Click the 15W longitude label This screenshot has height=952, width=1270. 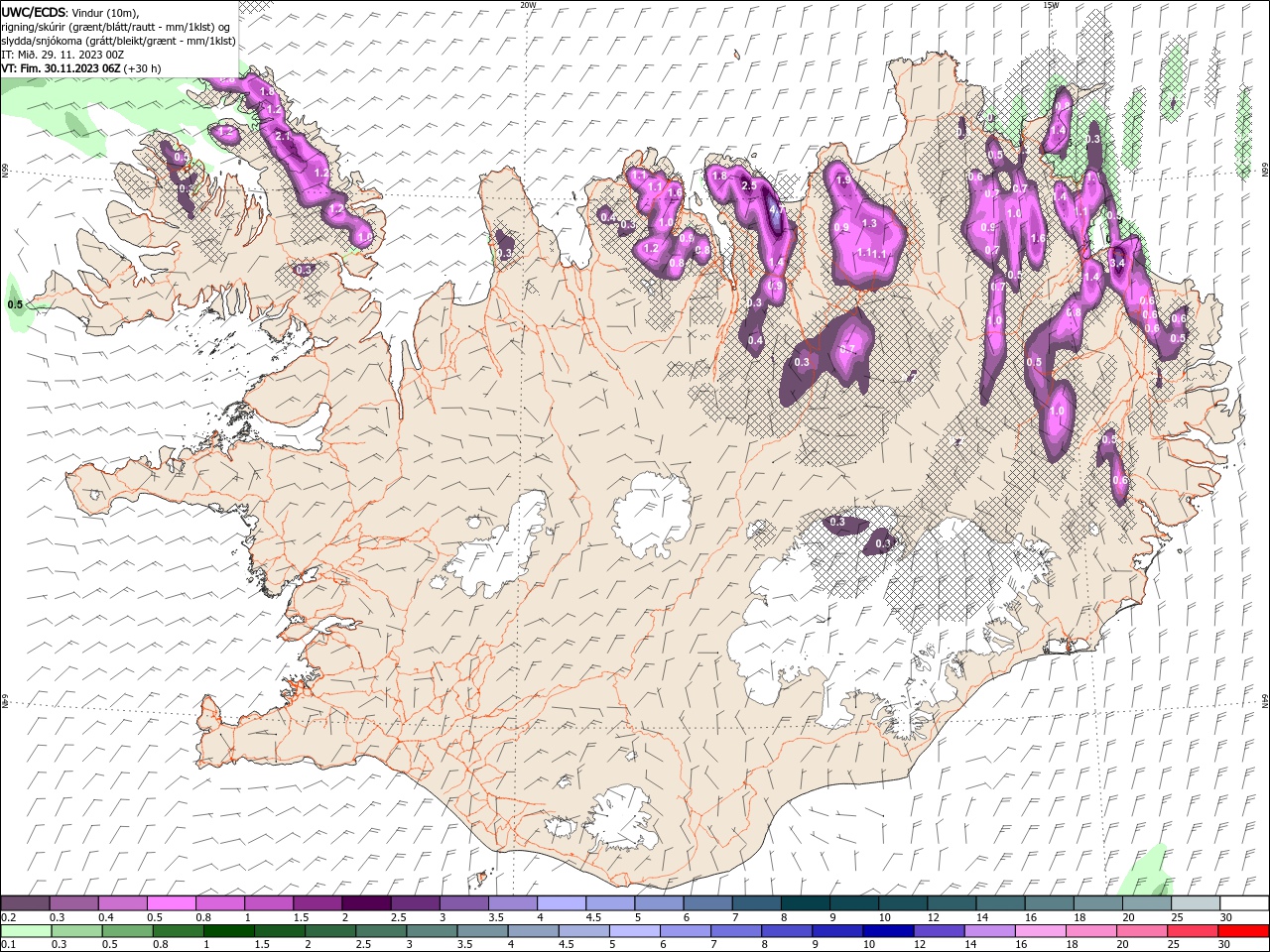(x=1051, y=5)
